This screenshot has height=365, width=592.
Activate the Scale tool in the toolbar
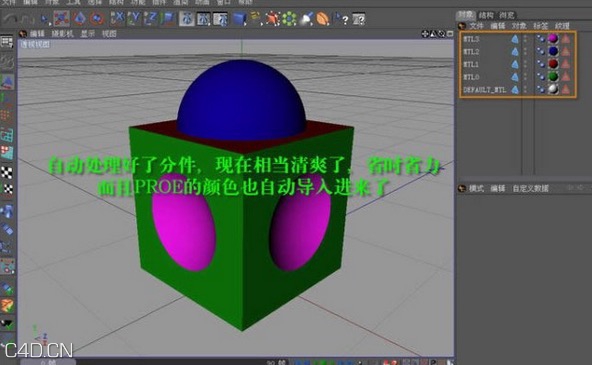[79, 18]
